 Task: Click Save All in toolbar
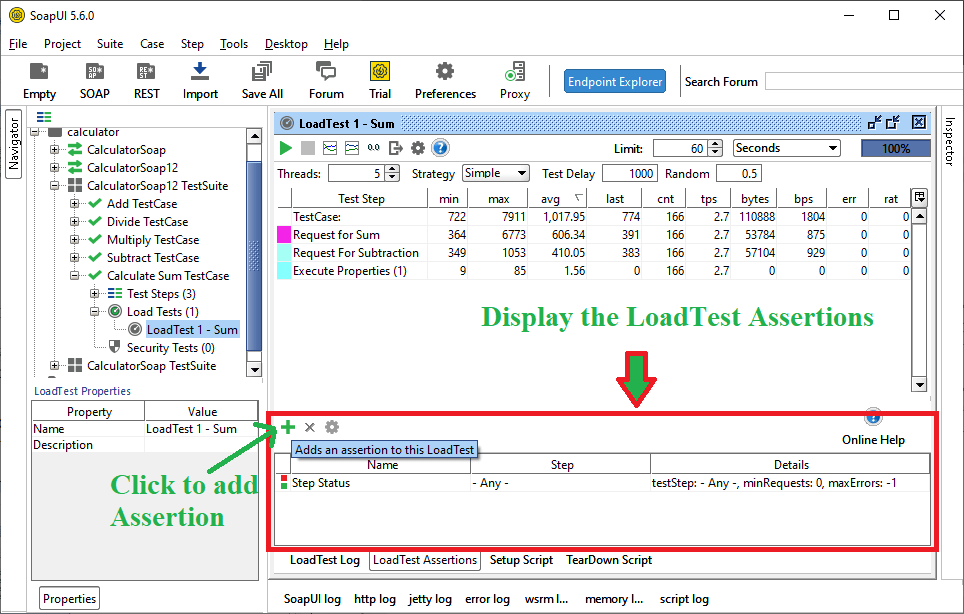click(x=262, y=81)
